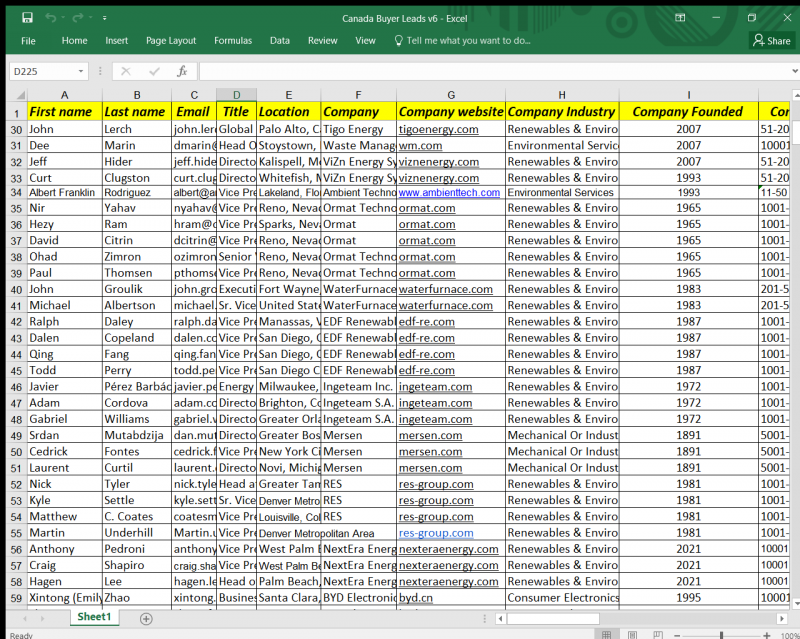Switch to Page Layout view in status bar
The width and height of the screenshot is (800, 639).
(x=632, y=634)
